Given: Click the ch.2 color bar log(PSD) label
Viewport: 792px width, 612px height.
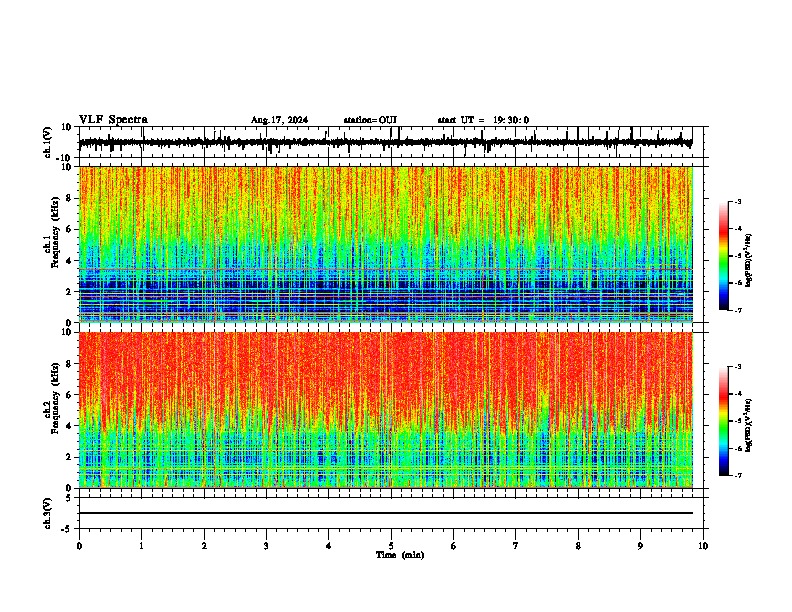Looking at the screenshot, I should pyautogui.click(x=749, y=426).
